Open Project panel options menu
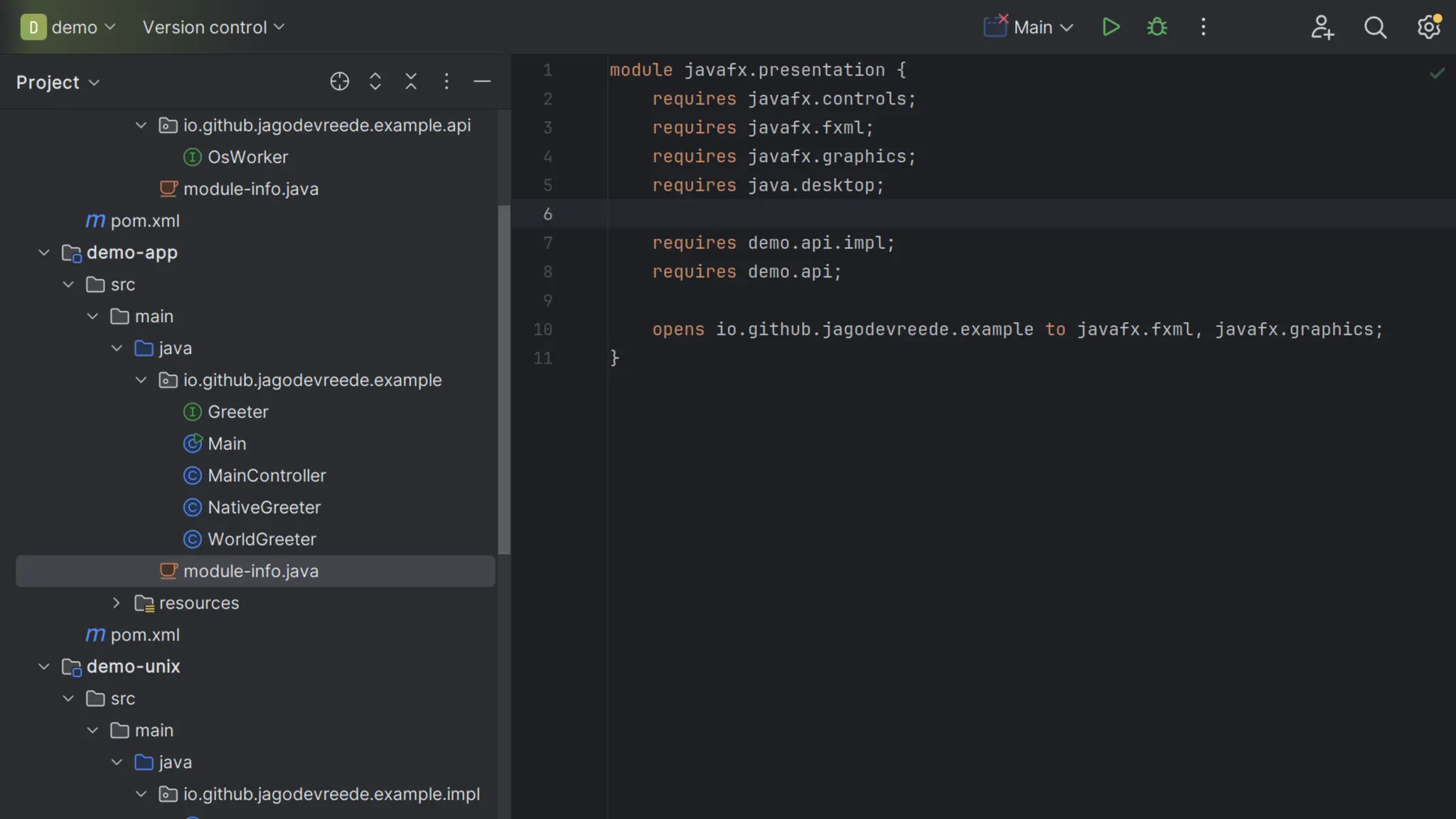Viewport: 1456px width, 819px height. (446, 82)
